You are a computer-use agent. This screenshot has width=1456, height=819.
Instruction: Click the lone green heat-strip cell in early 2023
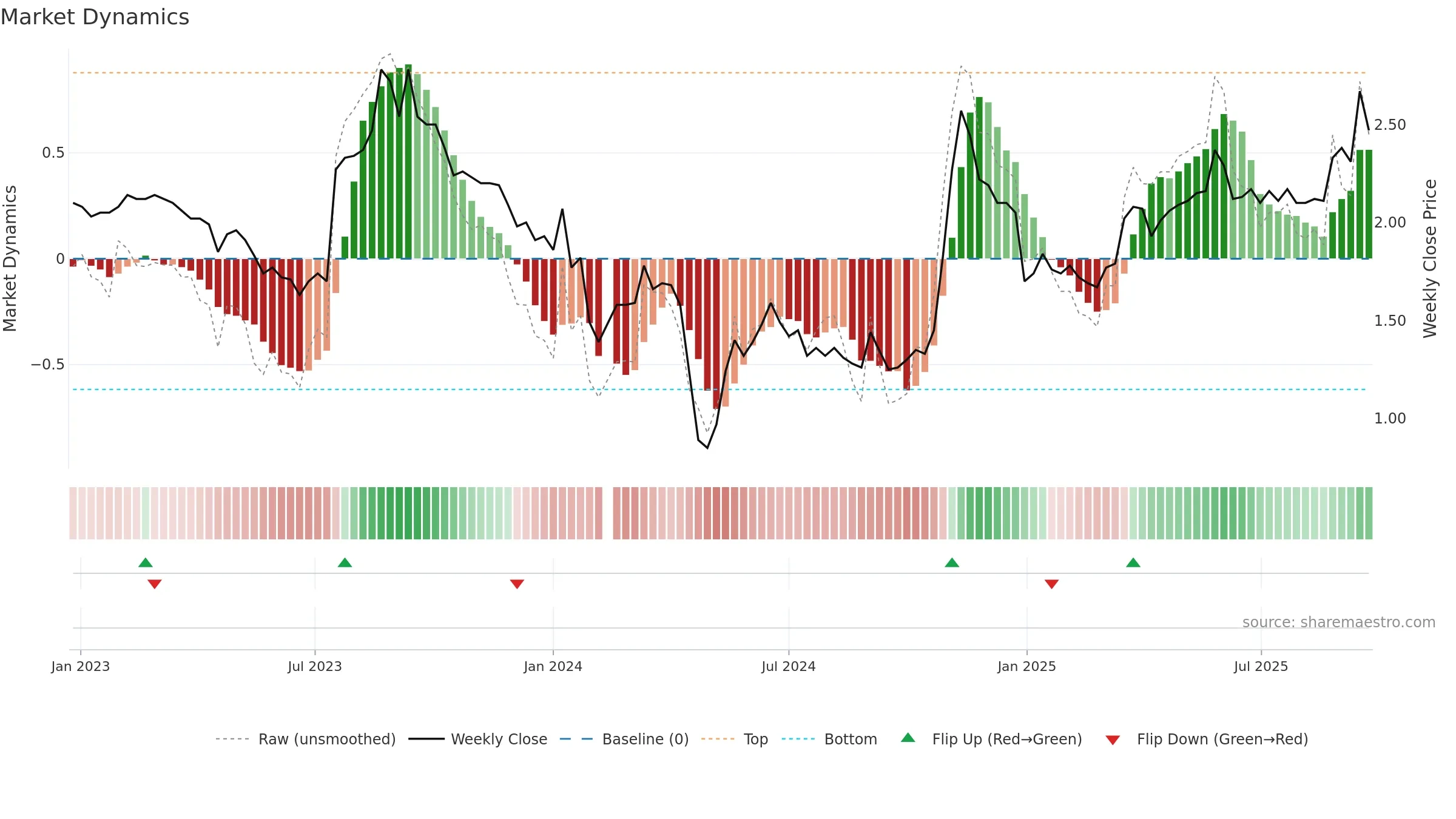click(x=146, y=513)
